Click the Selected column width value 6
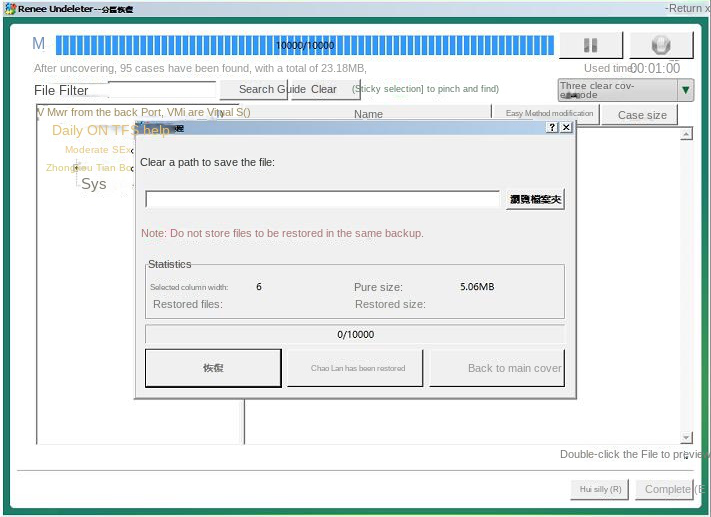Viewport: 711px width, 517px height. [x=258, y=287]
